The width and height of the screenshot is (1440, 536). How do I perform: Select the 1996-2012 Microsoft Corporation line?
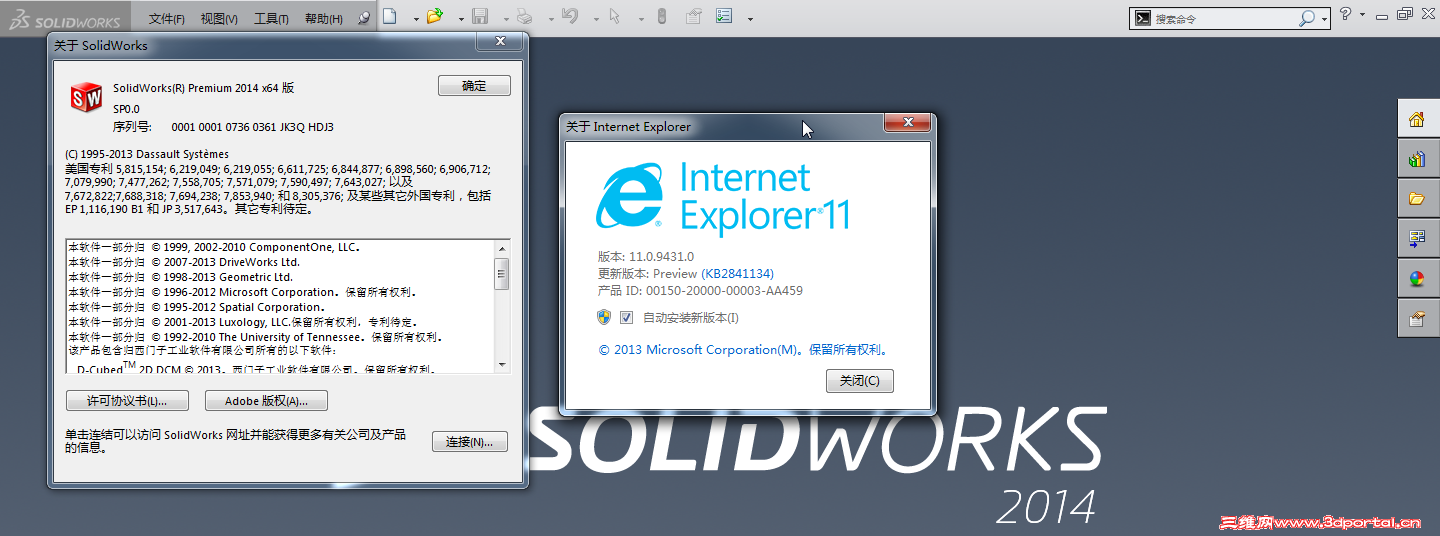(x=241, y=292)
